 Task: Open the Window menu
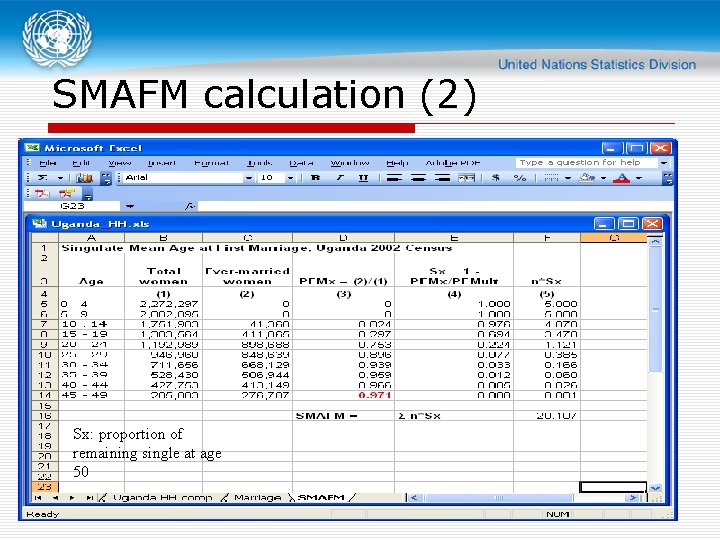click(350, 163)
